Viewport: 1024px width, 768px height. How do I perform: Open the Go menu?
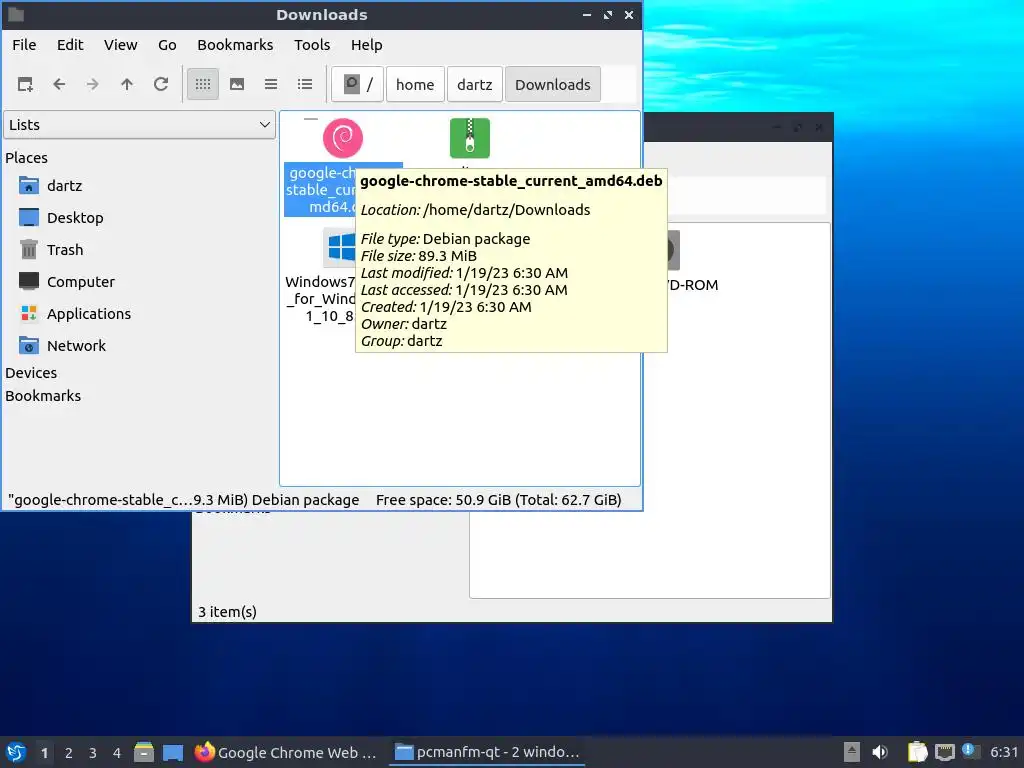click(x=167, y=45)
